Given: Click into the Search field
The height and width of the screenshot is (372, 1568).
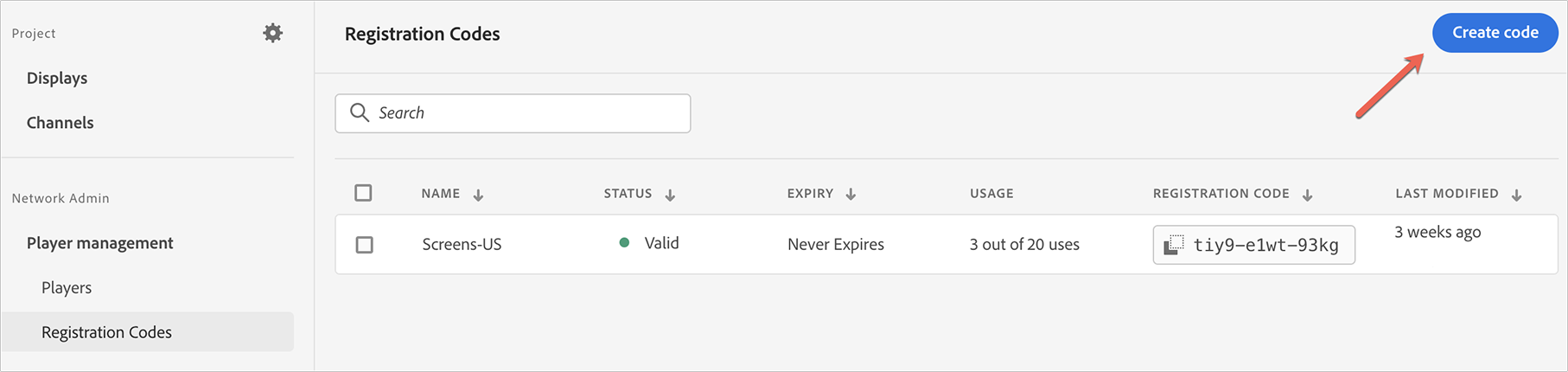Looking at the screenshot, I should 527,113.
